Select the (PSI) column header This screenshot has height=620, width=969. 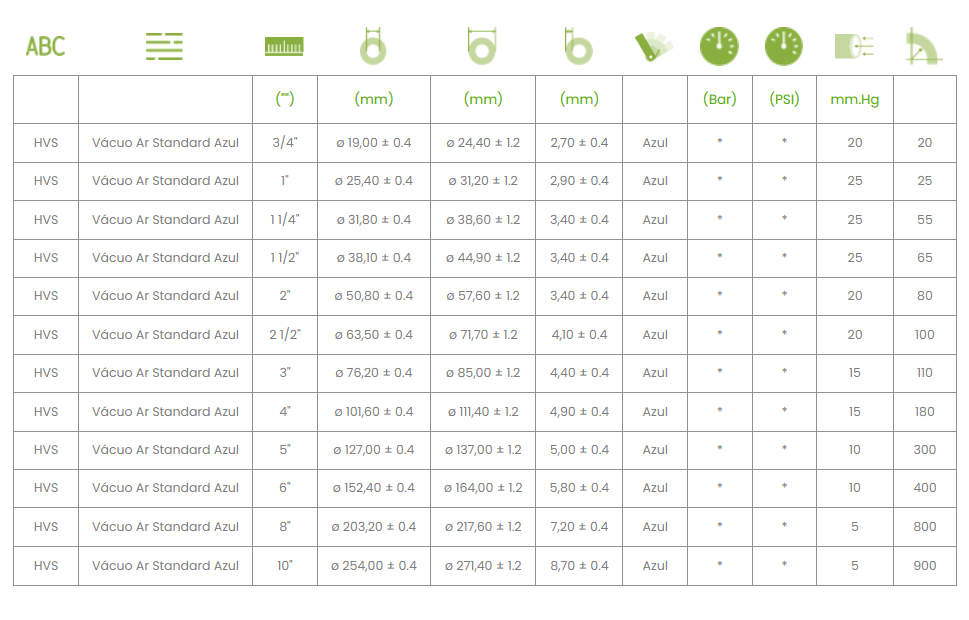click(x=784, y=100)
